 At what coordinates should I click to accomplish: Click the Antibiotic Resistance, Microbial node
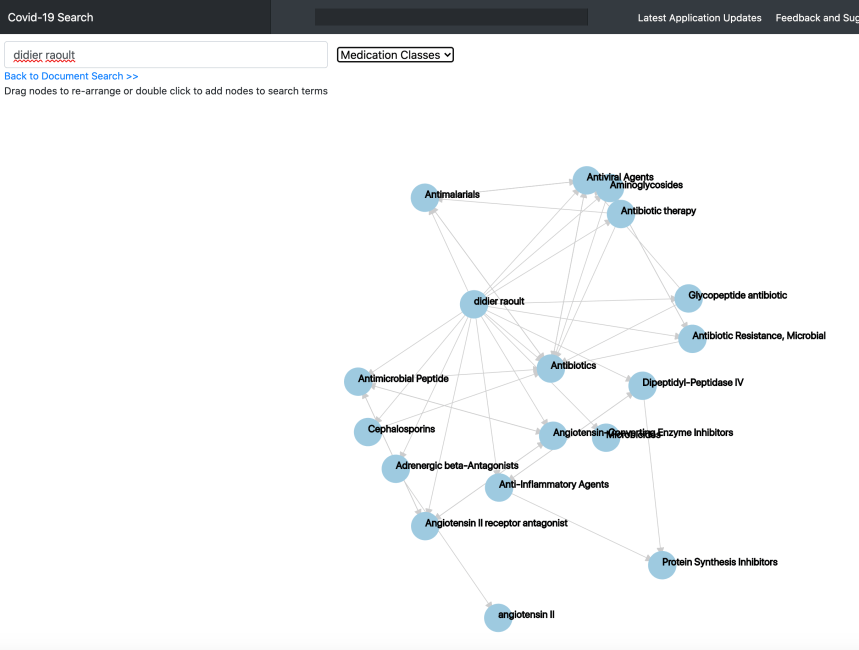click(692, 338)
